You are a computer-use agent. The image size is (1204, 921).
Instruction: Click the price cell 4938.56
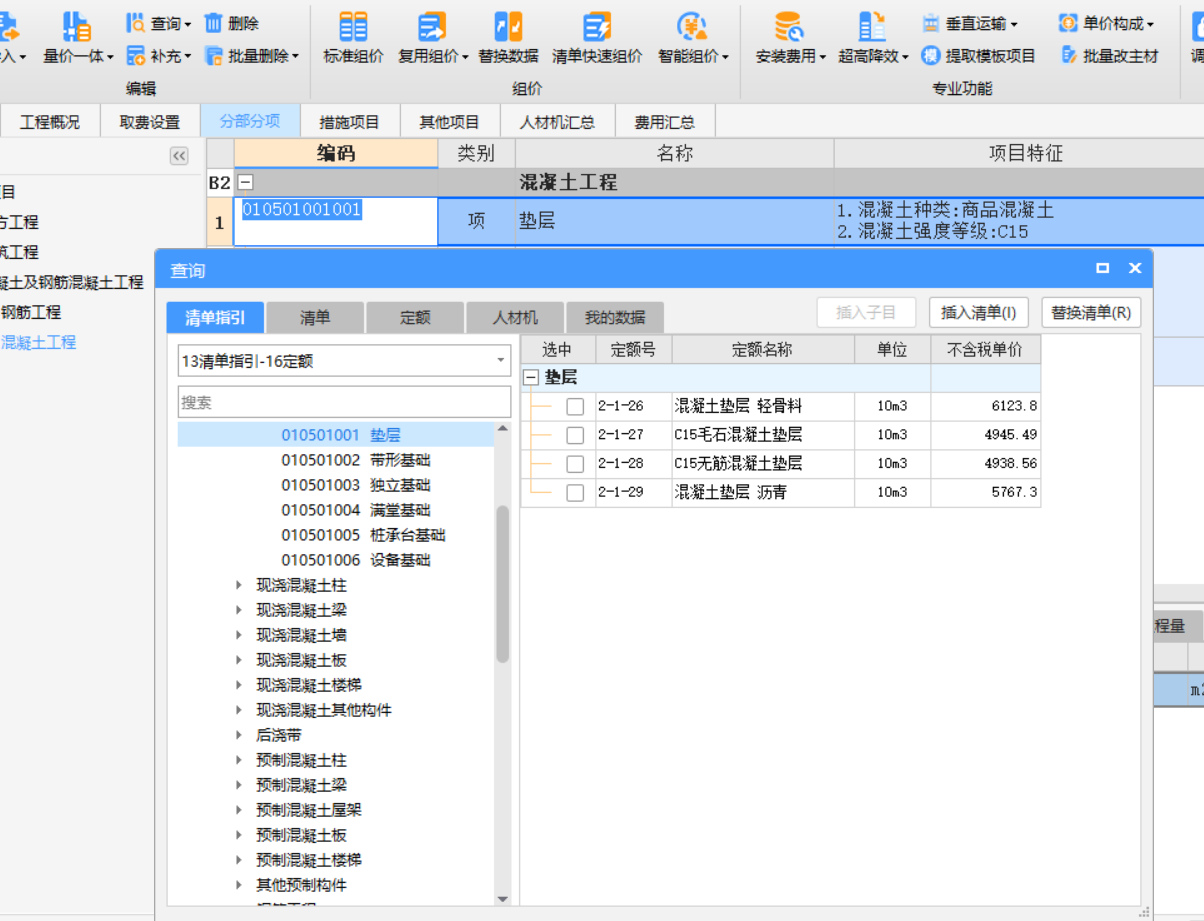986,464
